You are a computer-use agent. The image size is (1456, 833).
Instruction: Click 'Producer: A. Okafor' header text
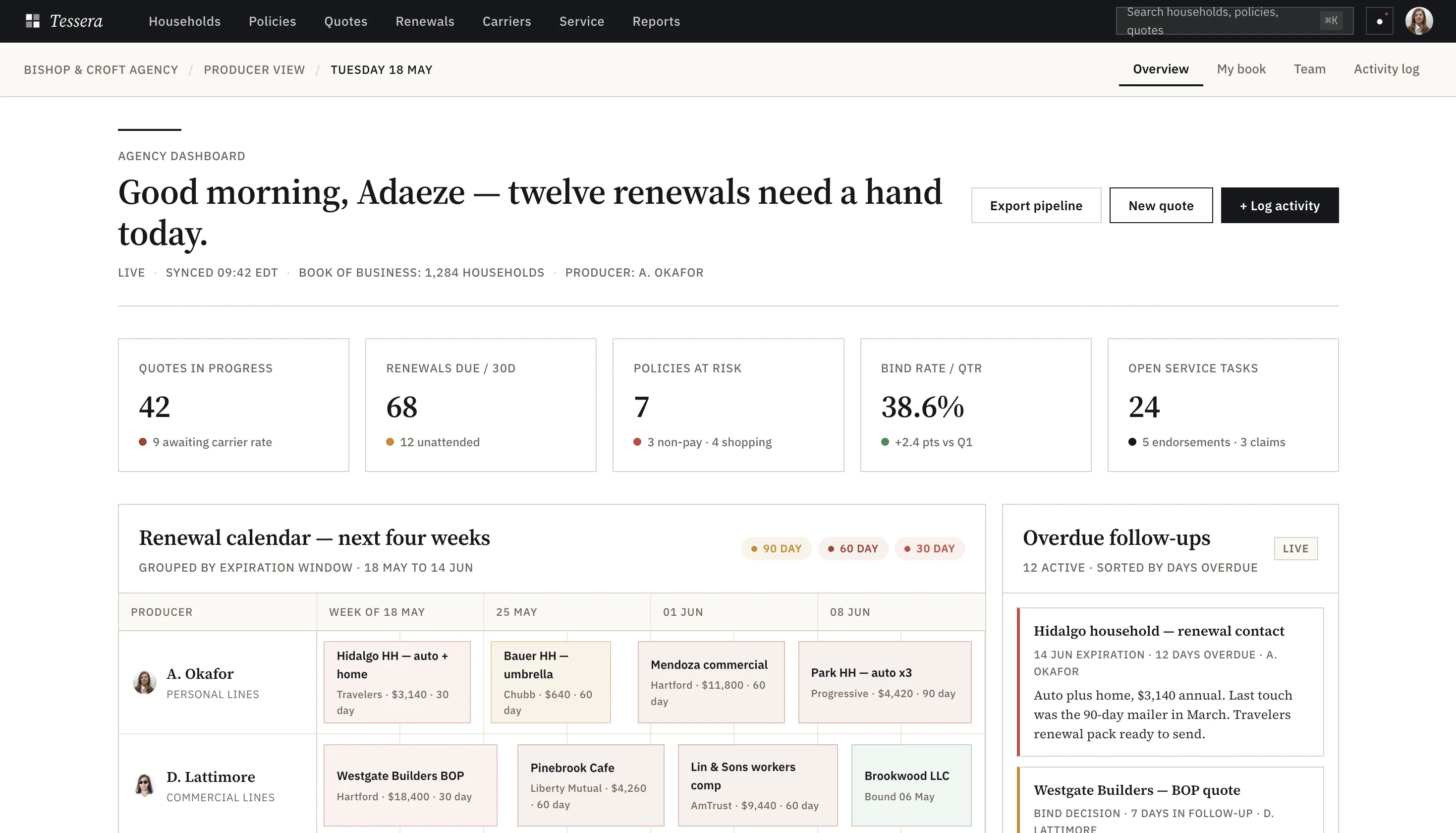(x=634, y=273)
